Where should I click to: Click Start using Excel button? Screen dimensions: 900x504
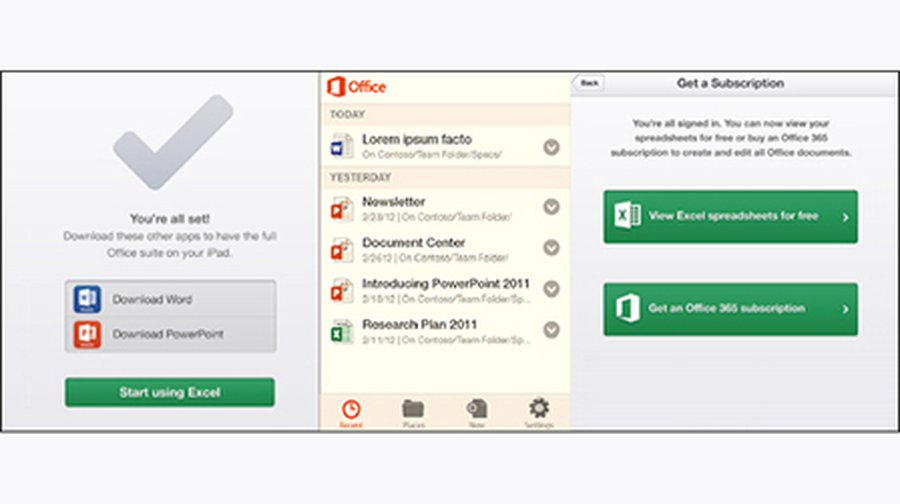coord(170,393)
